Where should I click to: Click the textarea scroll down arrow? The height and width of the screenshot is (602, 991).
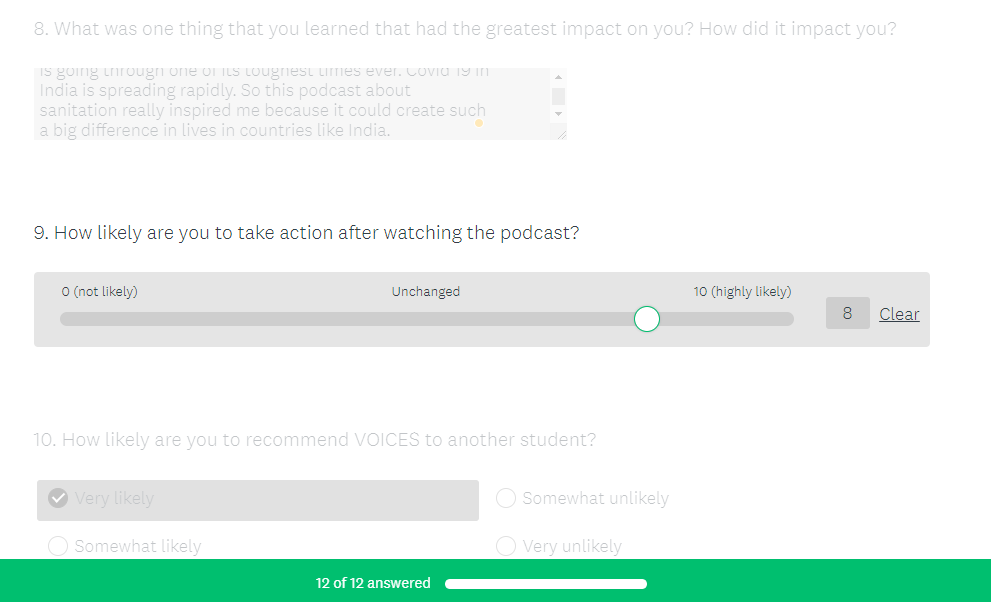(x=558, y=114)
